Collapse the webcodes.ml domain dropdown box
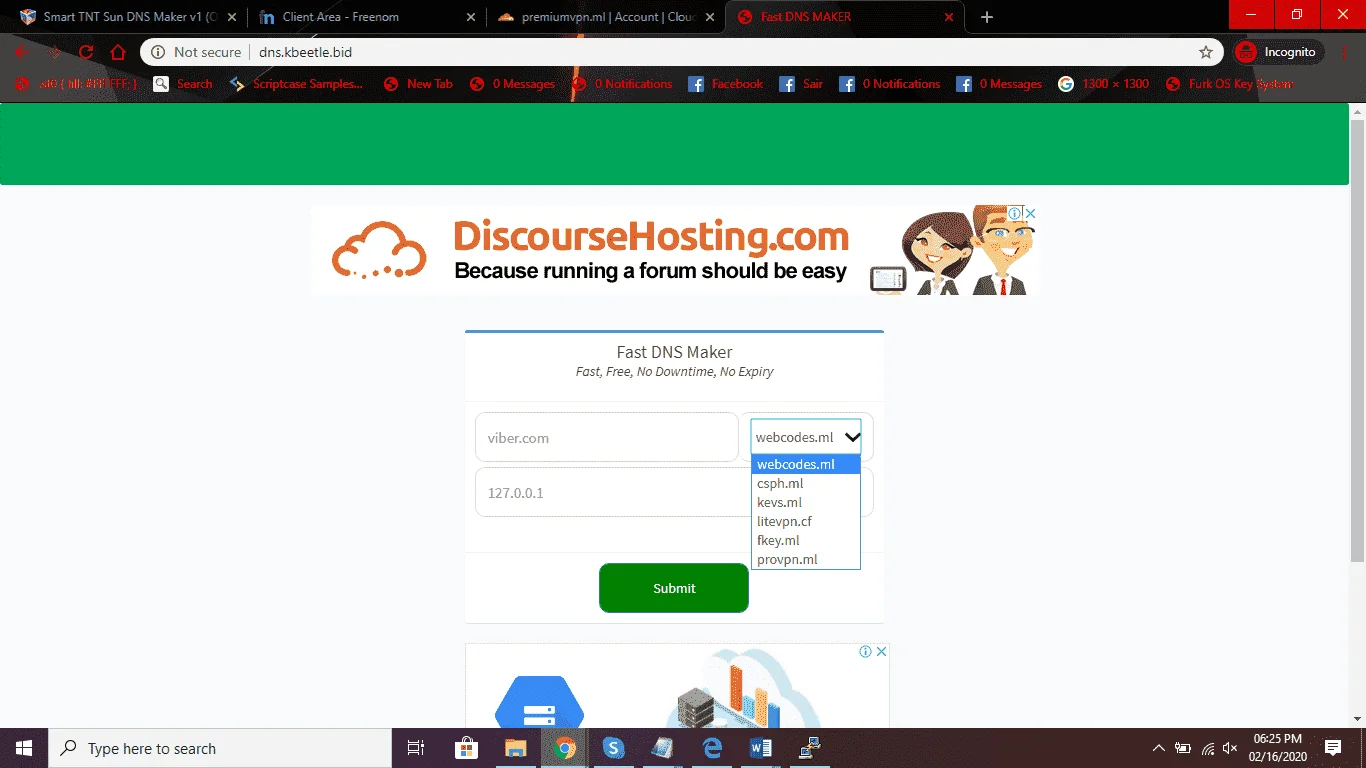 pos(806,437)
